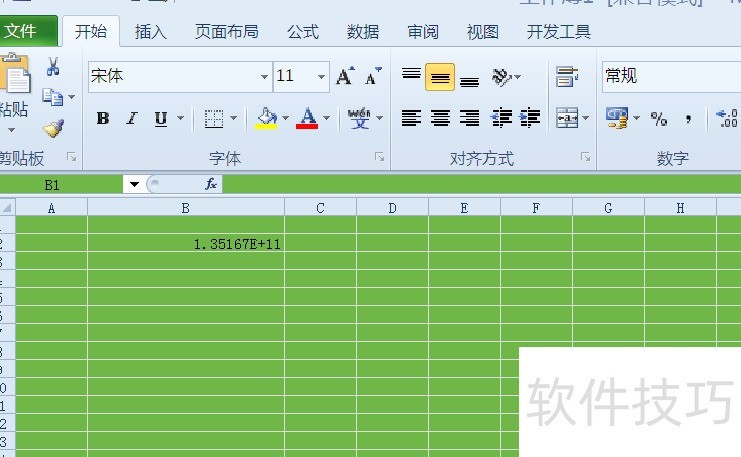Screen dimensions: 741x457
Task: Open the font size dropdown
Action: tap(321, 77)
